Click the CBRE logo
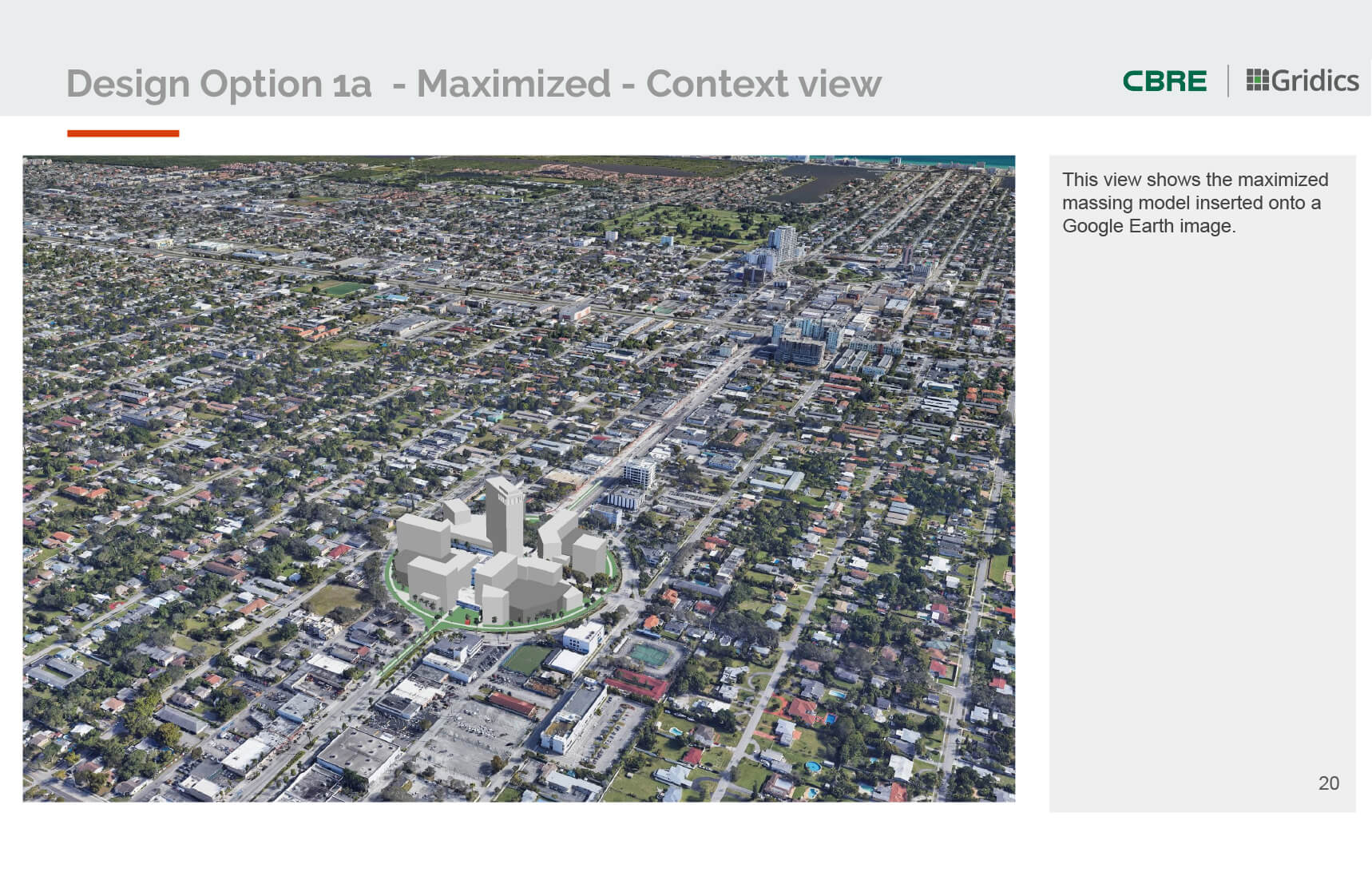The height and width of the screenshot is (880, 1372). 1164,81
